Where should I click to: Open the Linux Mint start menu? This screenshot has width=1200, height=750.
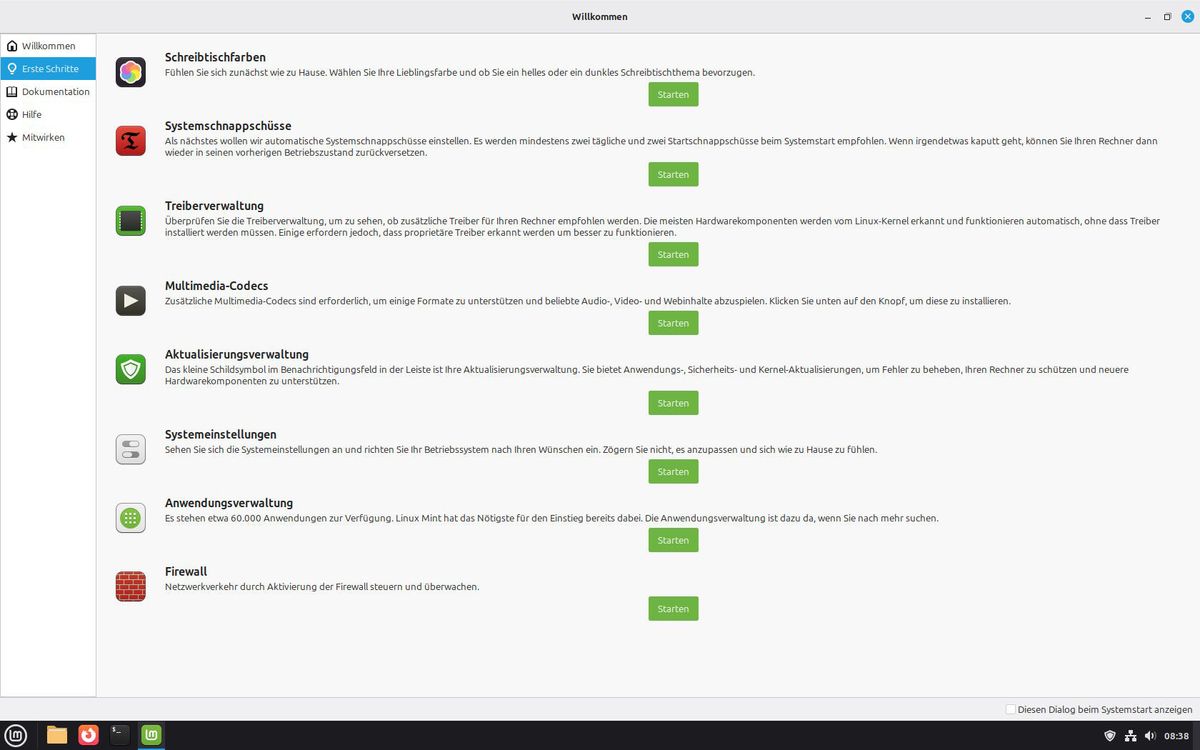pyautogui.click(x=17, y=735)
